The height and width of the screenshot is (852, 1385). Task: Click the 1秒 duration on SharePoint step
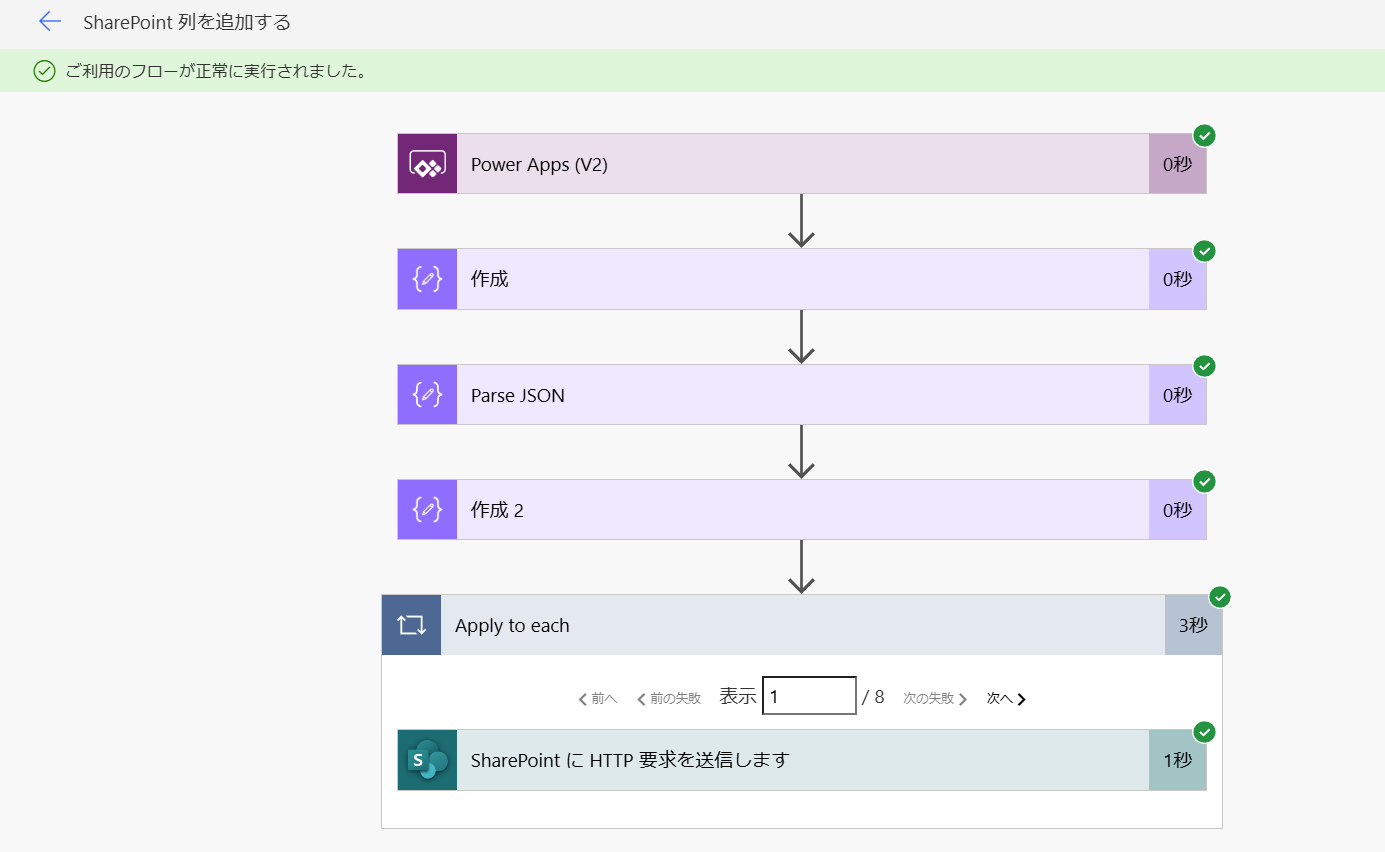(1178, 760)
